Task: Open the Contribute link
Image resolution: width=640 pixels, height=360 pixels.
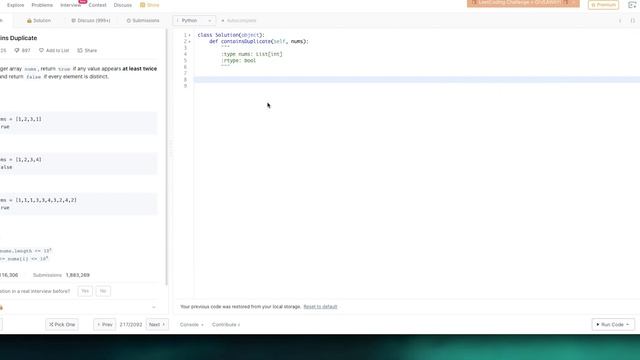Action: [x=226, y=324]
